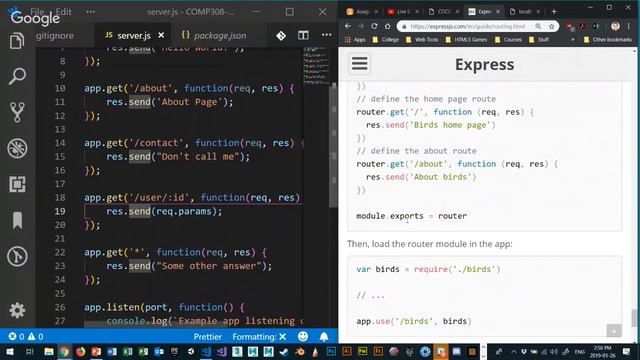Switch to the Assig Chrome tab
Image resolution: width=640 pixels, height=360 pixels.
point(362,11)
